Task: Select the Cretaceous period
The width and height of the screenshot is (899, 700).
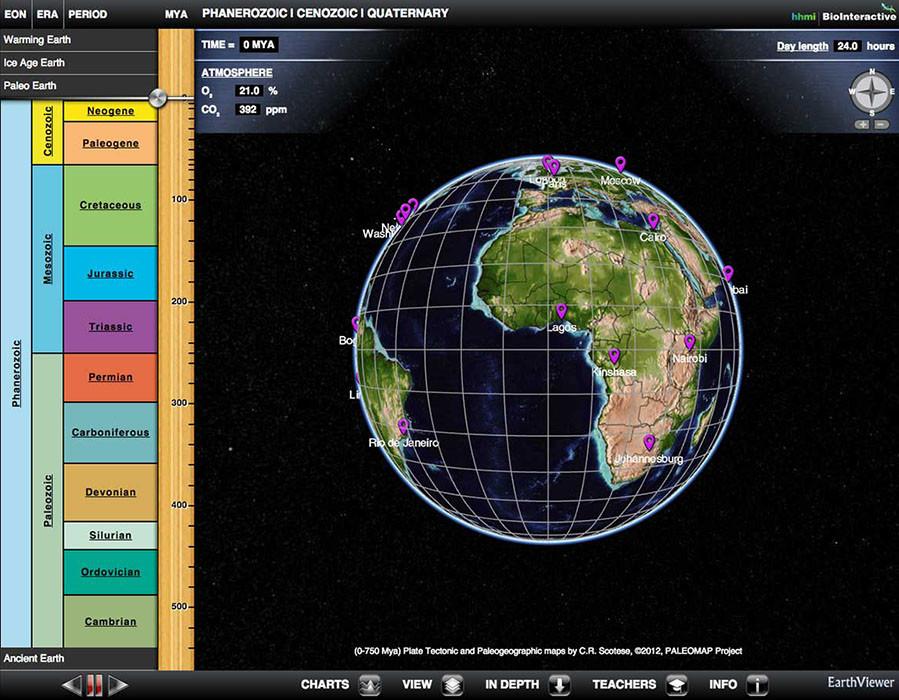Action: pyautogui.click(x=110, y=205)
